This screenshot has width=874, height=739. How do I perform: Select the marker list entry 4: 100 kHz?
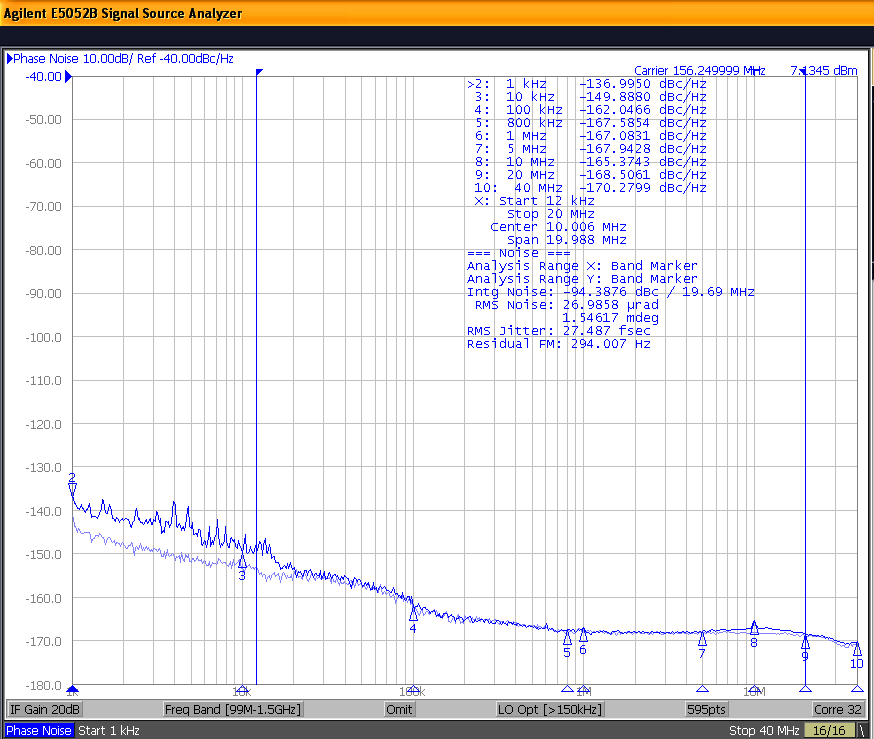point(520,109)
